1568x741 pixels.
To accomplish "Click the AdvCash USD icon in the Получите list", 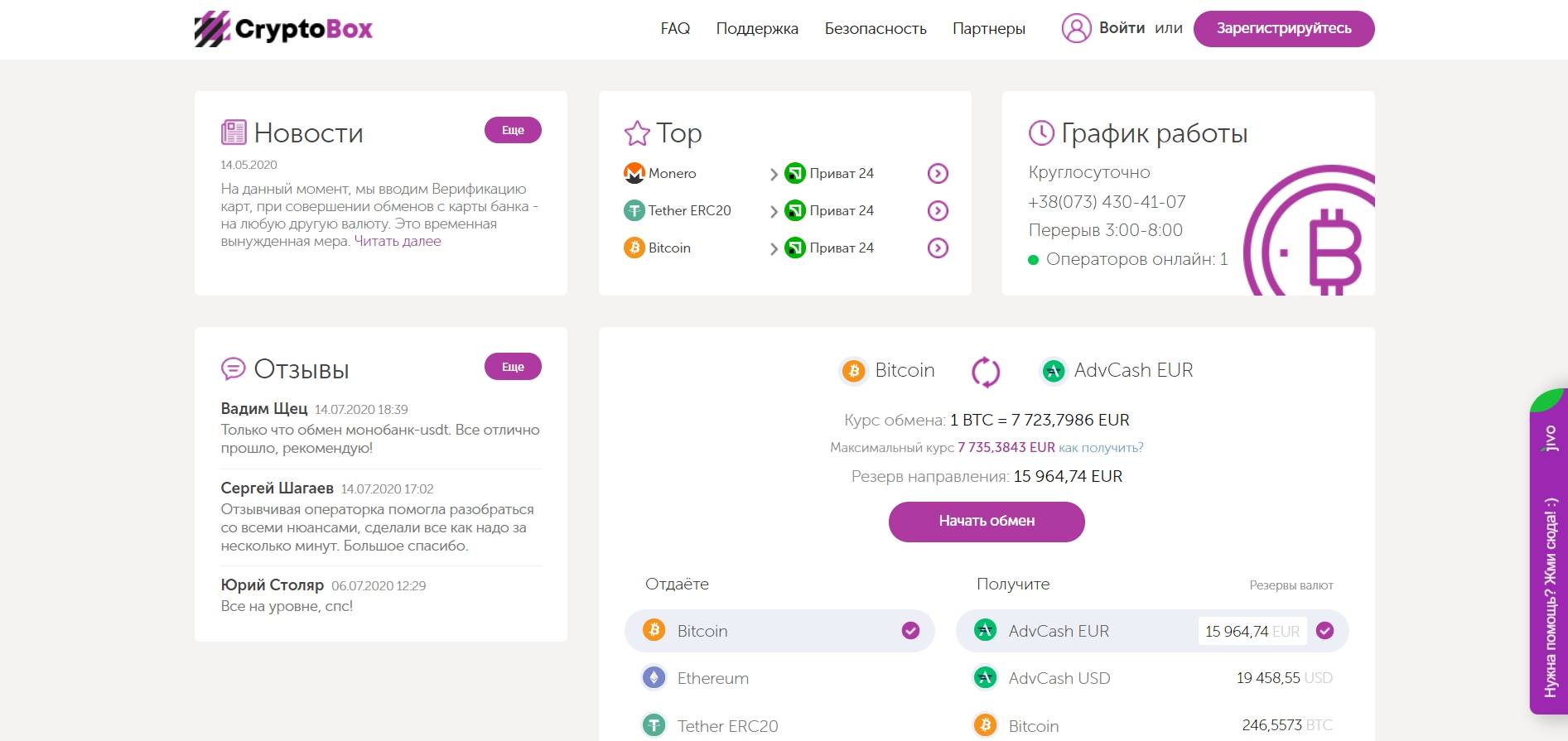I will click(x=985, y=678).
